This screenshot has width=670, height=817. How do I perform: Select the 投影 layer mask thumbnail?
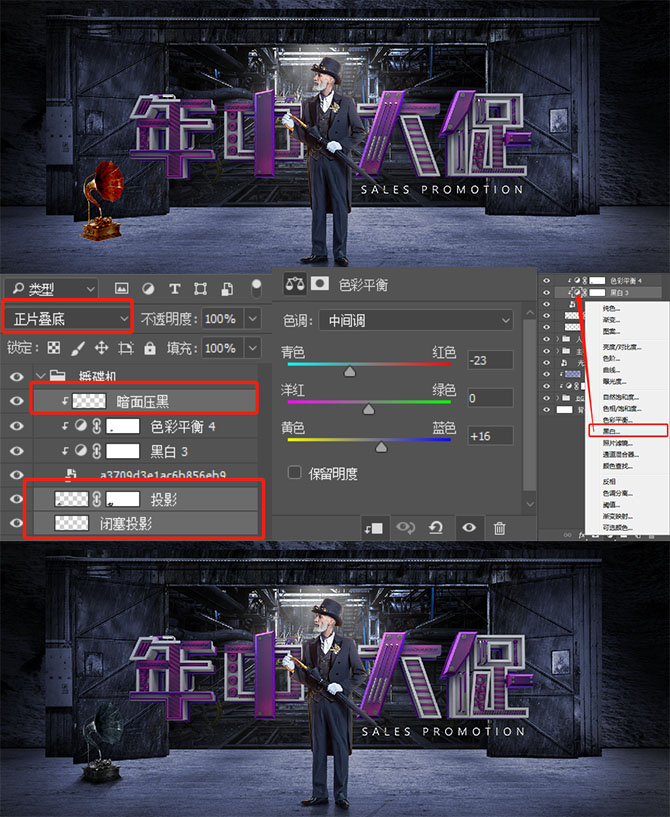click(x=122, y=499)
